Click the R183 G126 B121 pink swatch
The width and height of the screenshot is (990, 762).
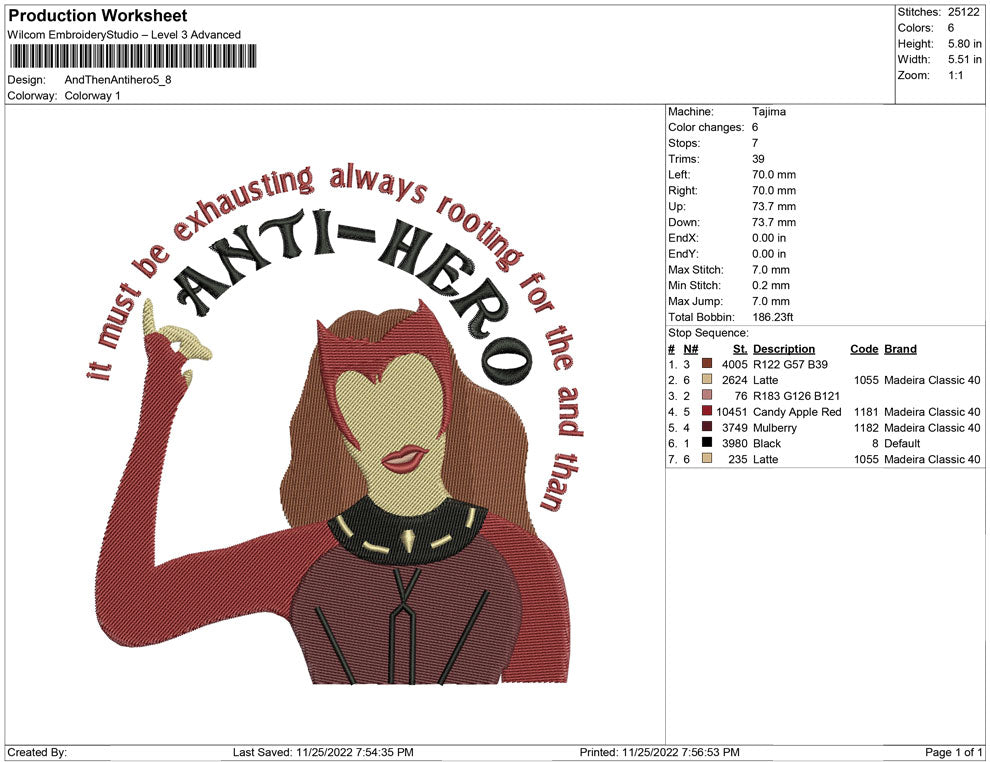coord(707,395)
